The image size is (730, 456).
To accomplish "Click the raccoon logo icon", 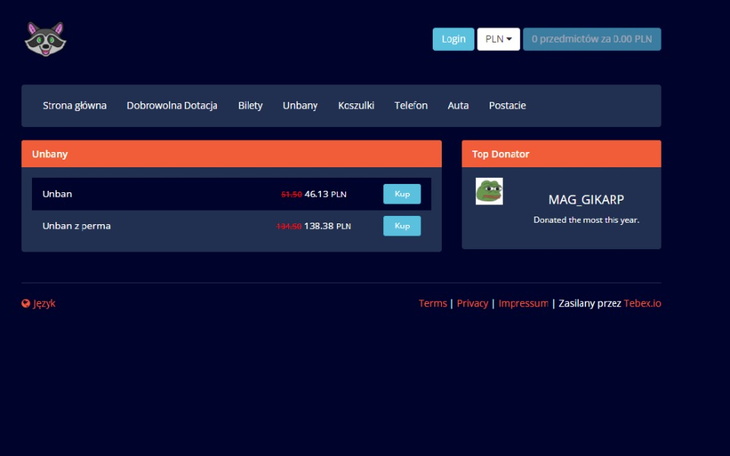I will (44, 39).
